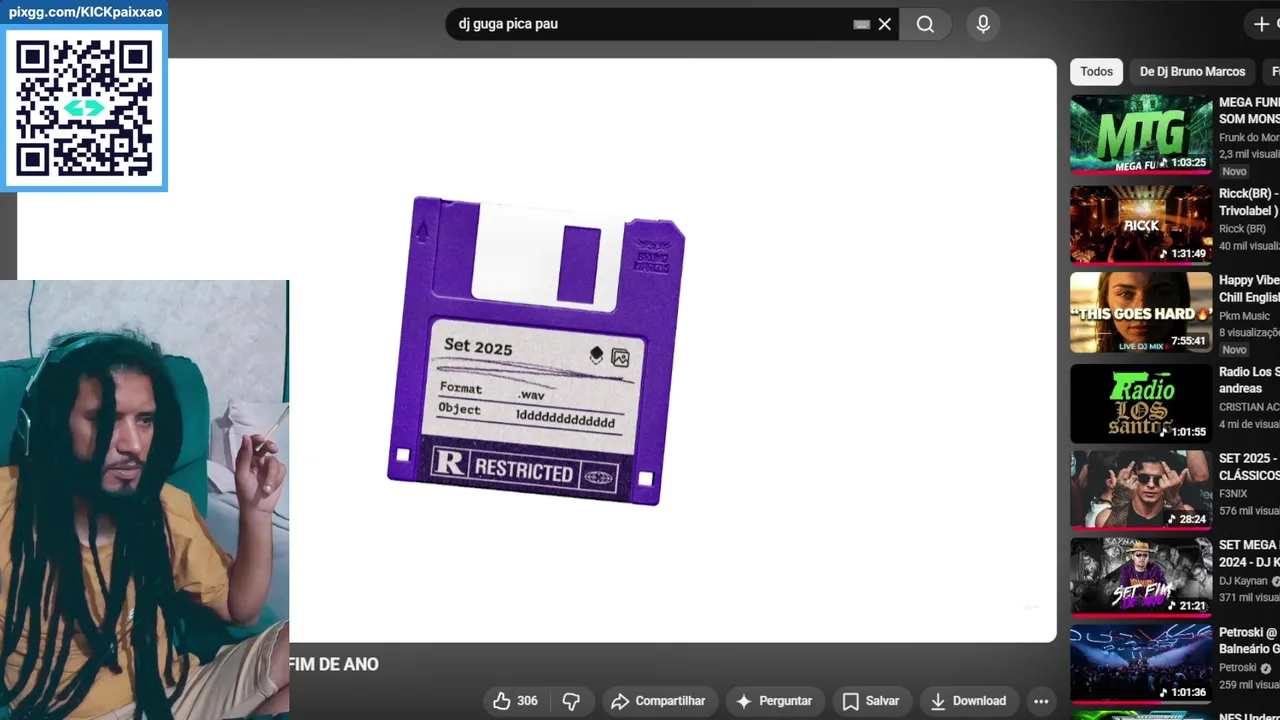1280x720 pixels.
Task: Open the Petroski 1:01:36 video thumbnail
Action: click(1141, 664)
